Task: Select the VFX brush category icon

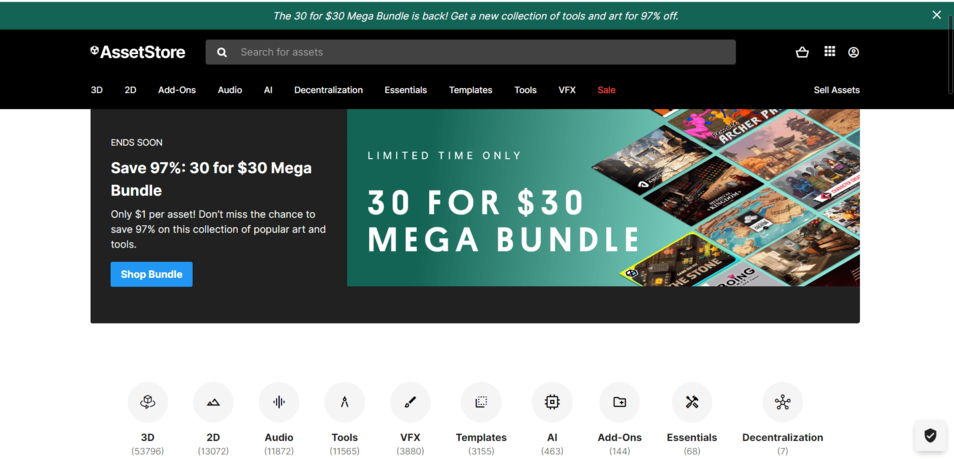Action: pyautogui.click(x=410, y=402)
